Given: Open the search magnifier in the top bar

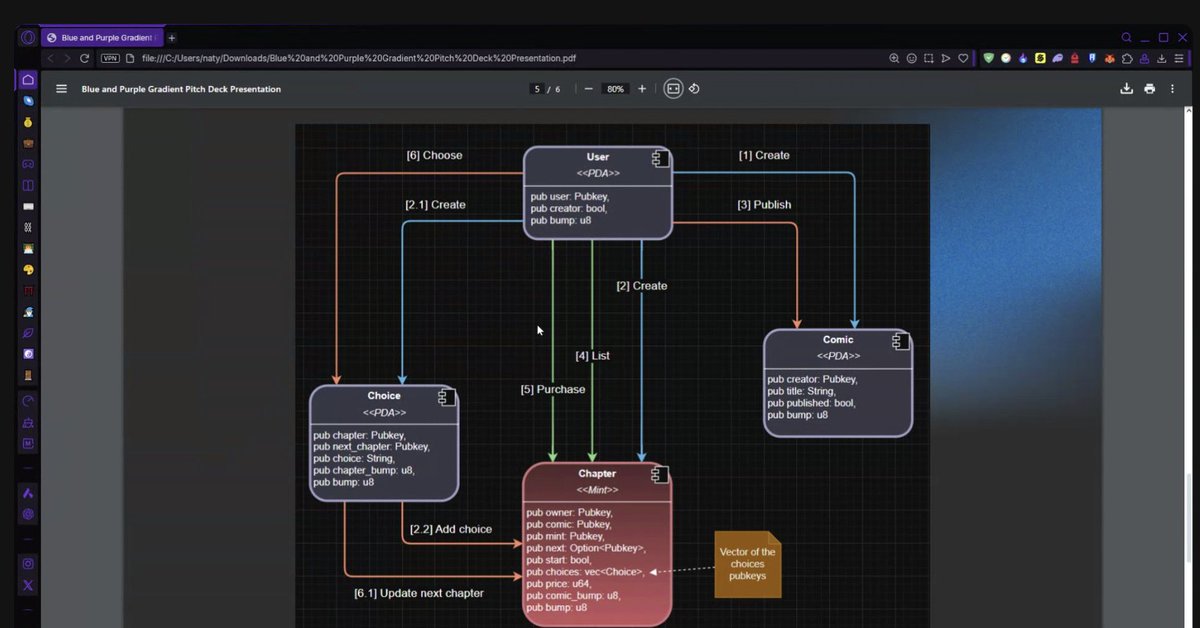Looking at the screenshot, I should coord(1126,37).
